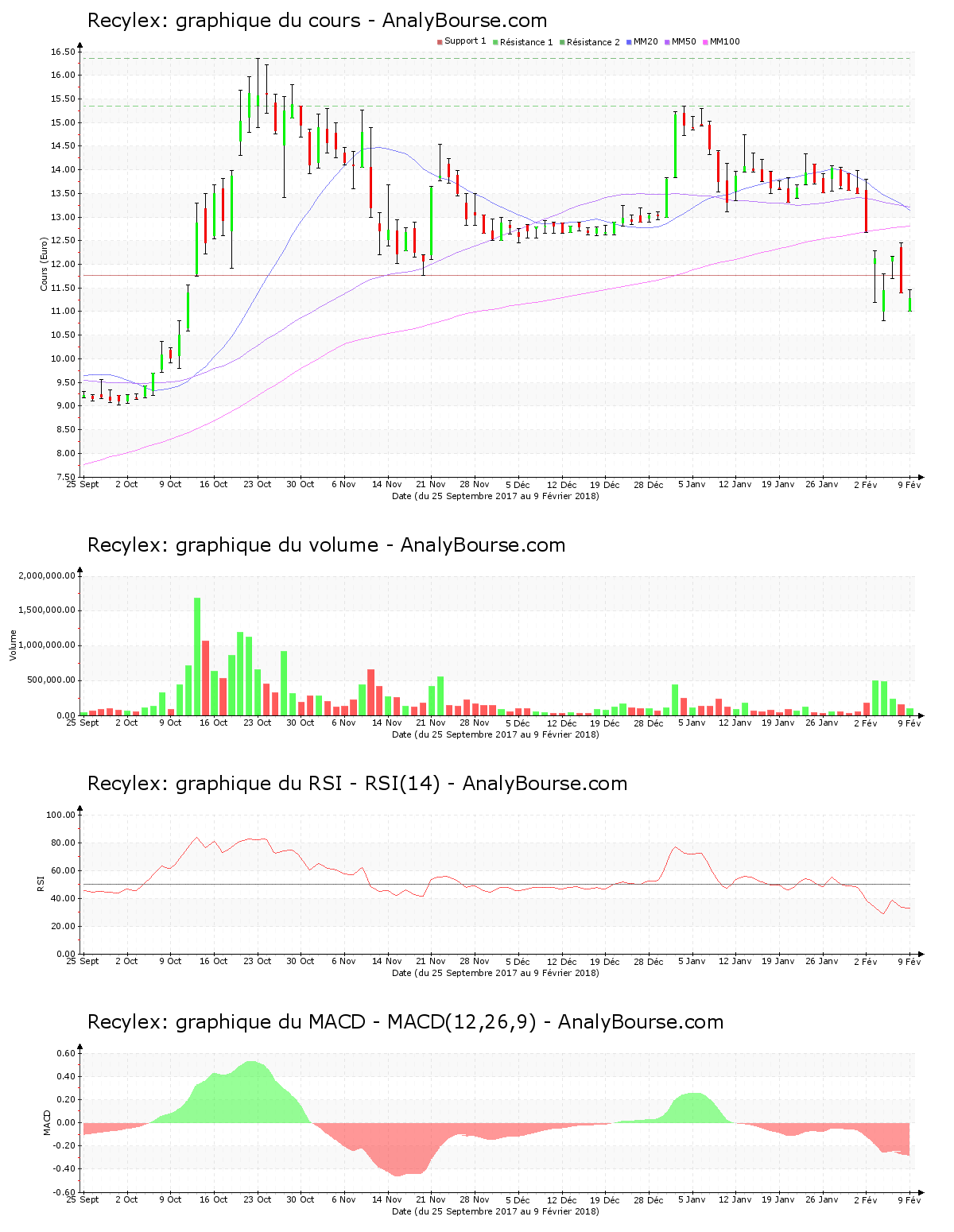
Task: Click the magenta MM100 legend swatch
Action: pos(706,42)
